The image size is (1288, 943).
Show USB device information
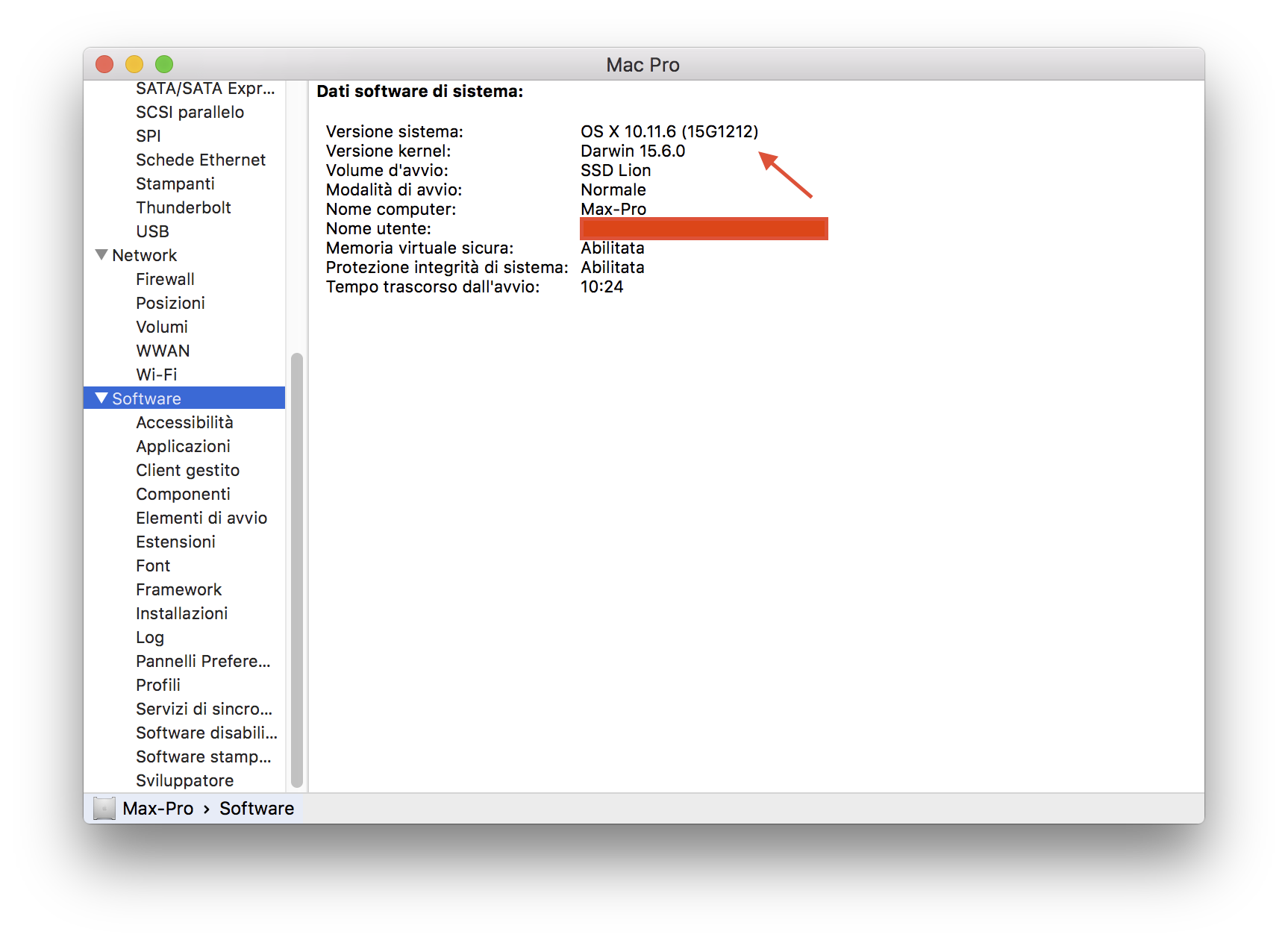tap(152, 231)
